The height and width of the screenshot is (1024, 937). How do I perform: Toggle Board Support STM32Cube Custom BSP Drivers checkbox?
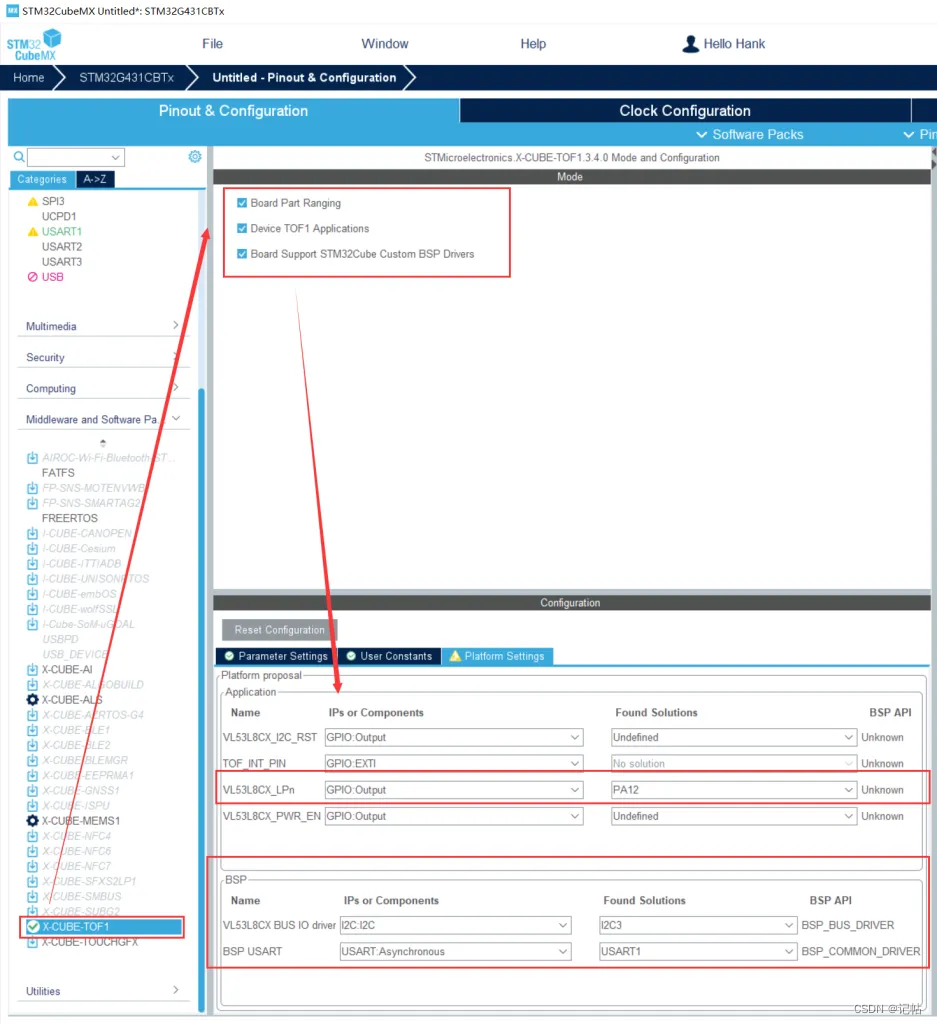pos(242,254)
